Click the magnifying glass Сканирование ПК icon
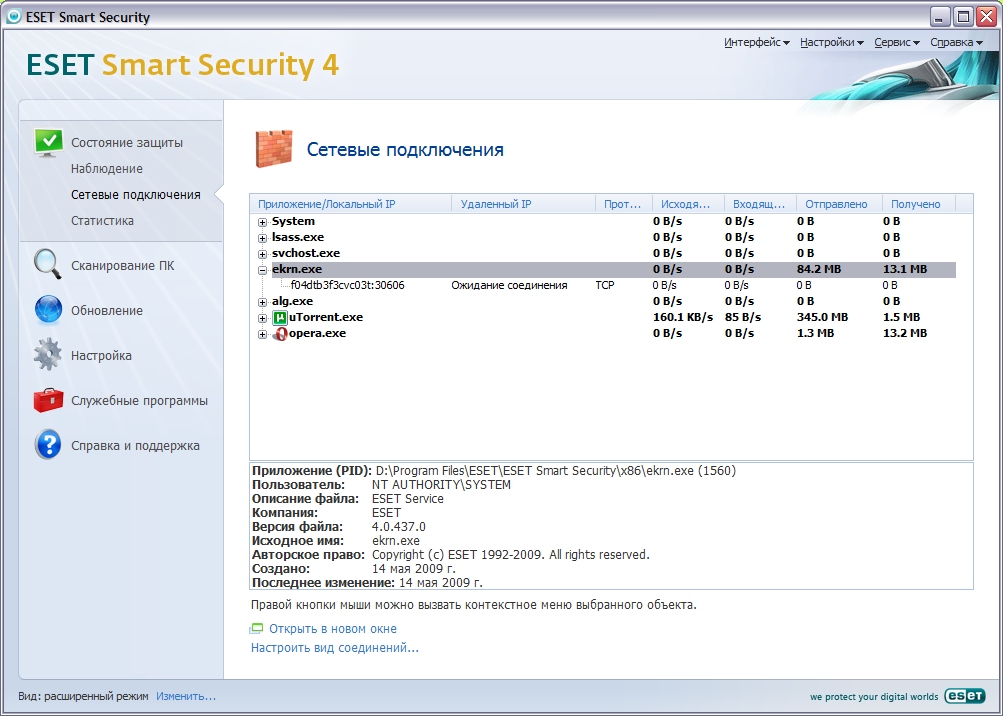 [48, 265]
